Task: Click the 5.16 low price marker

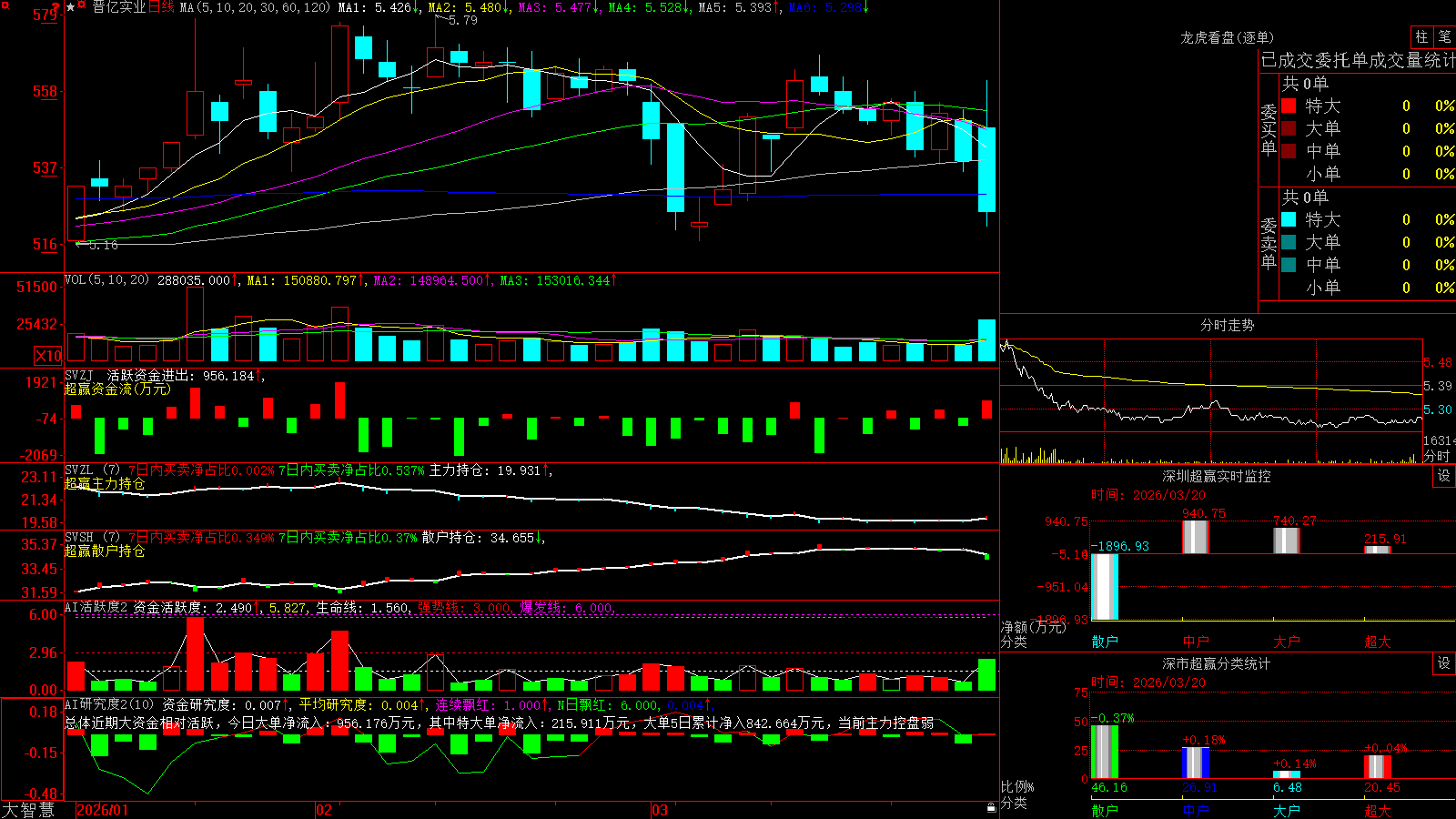Action: 104,245
